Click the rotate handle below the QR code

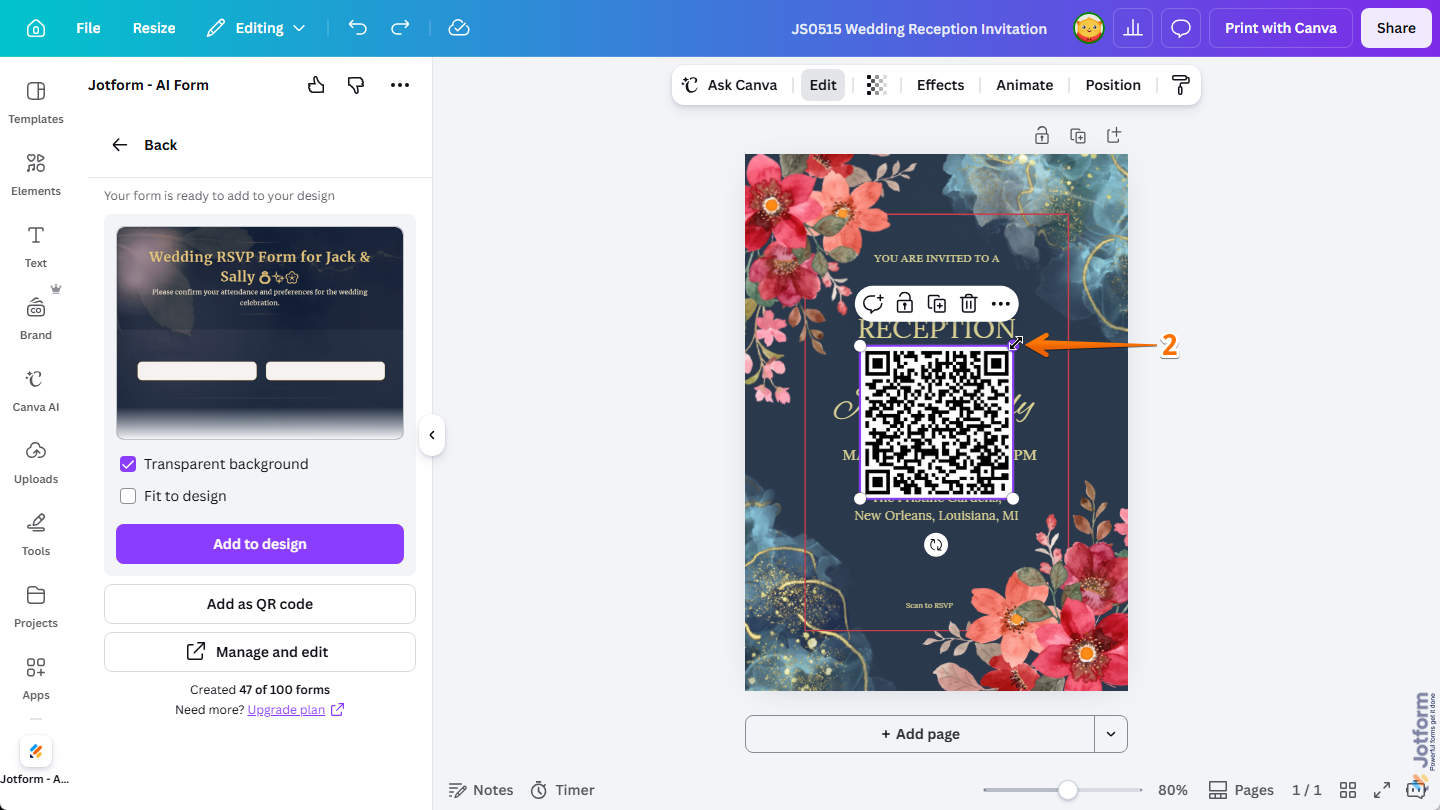pos(936,544)
